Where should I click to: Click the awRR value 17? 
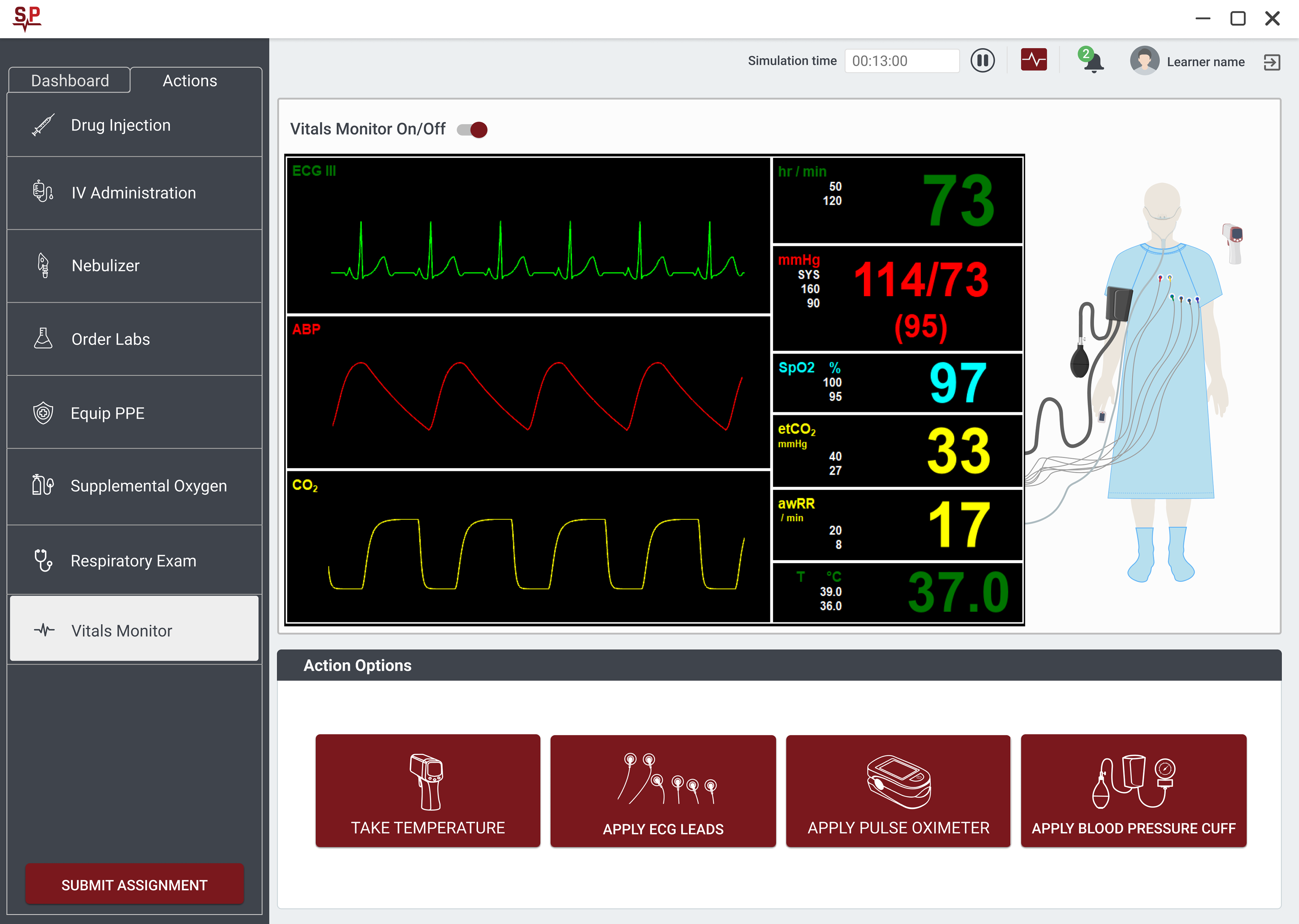[959, 525]
